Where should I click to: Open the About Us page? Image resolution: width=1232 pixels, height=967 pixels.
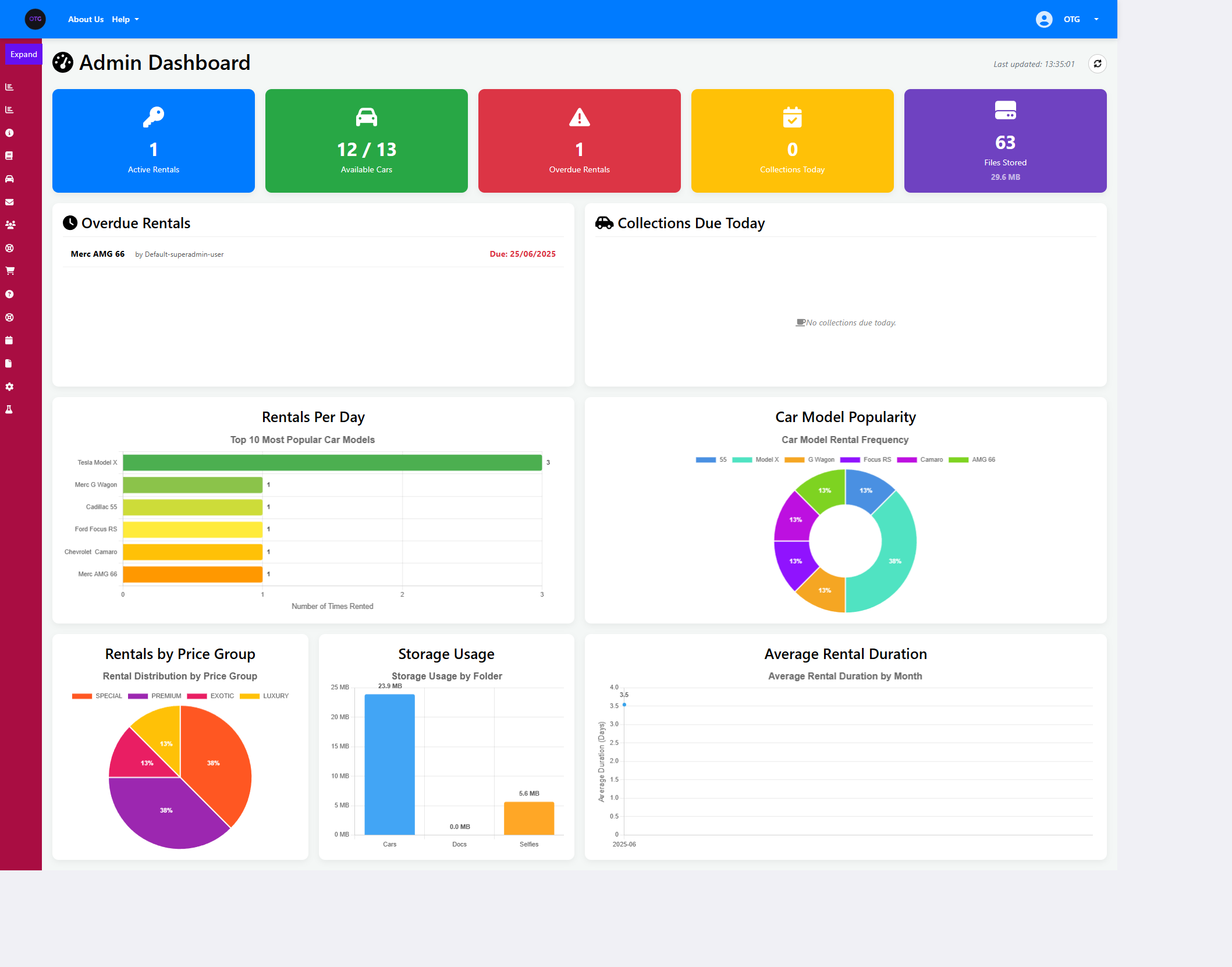click(86, 19)
